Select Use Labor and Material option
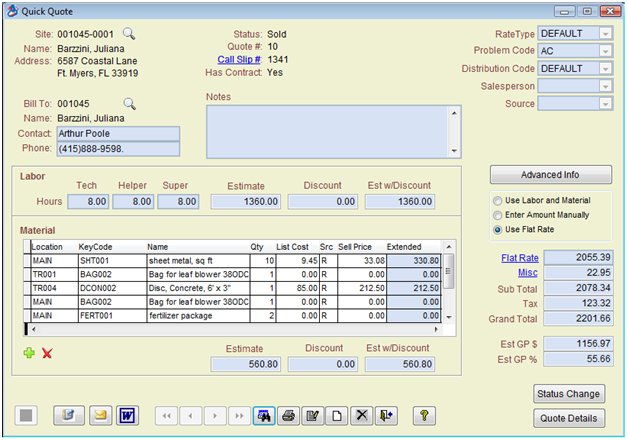Viewport: 628px width, 440px height. pos(498,200)
